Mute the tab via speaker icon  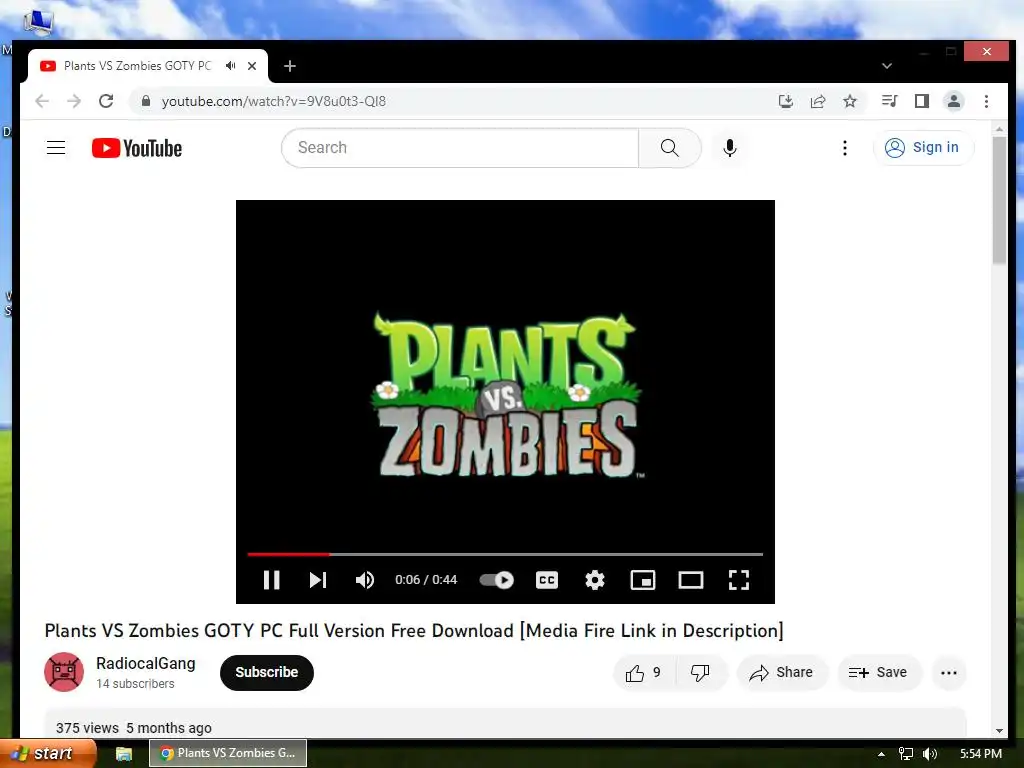[231, 66]
